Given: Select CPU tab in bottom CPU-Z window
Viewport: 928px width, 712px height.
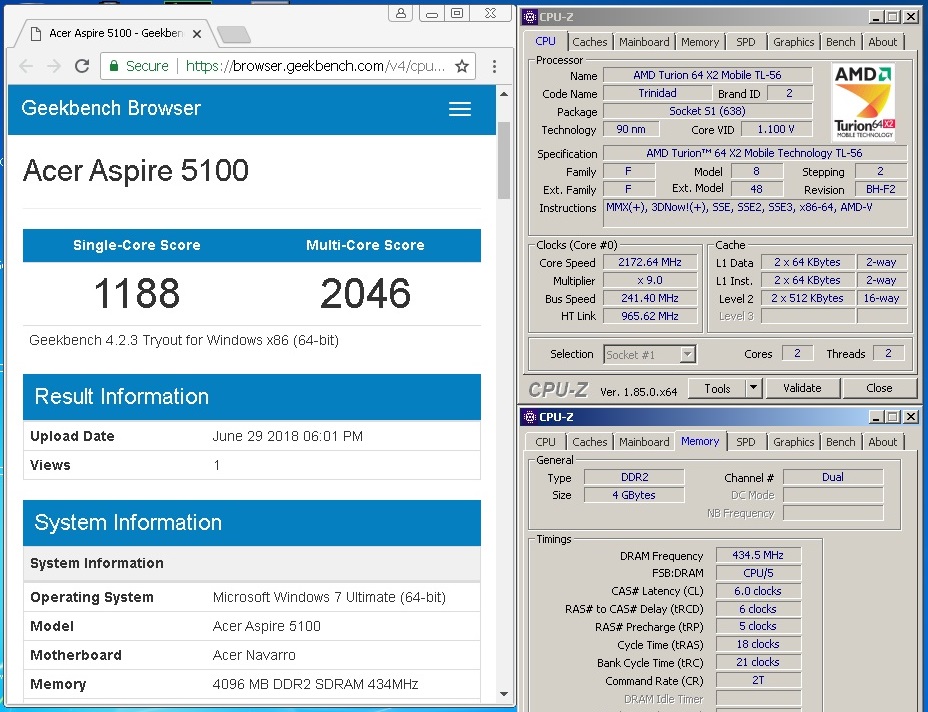Looking at the screenshot, I should click(545, 442).
